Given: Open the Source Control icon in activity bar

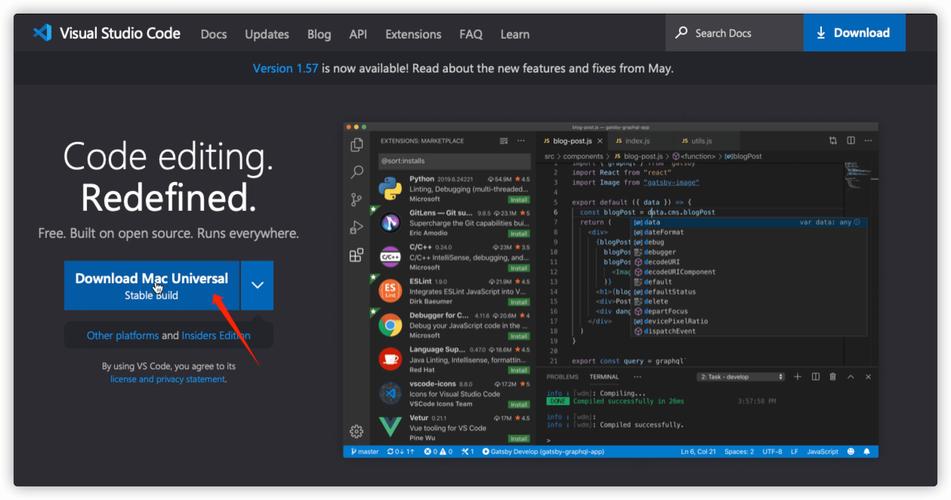Looking at the screenshot, I should click(357, 200).
